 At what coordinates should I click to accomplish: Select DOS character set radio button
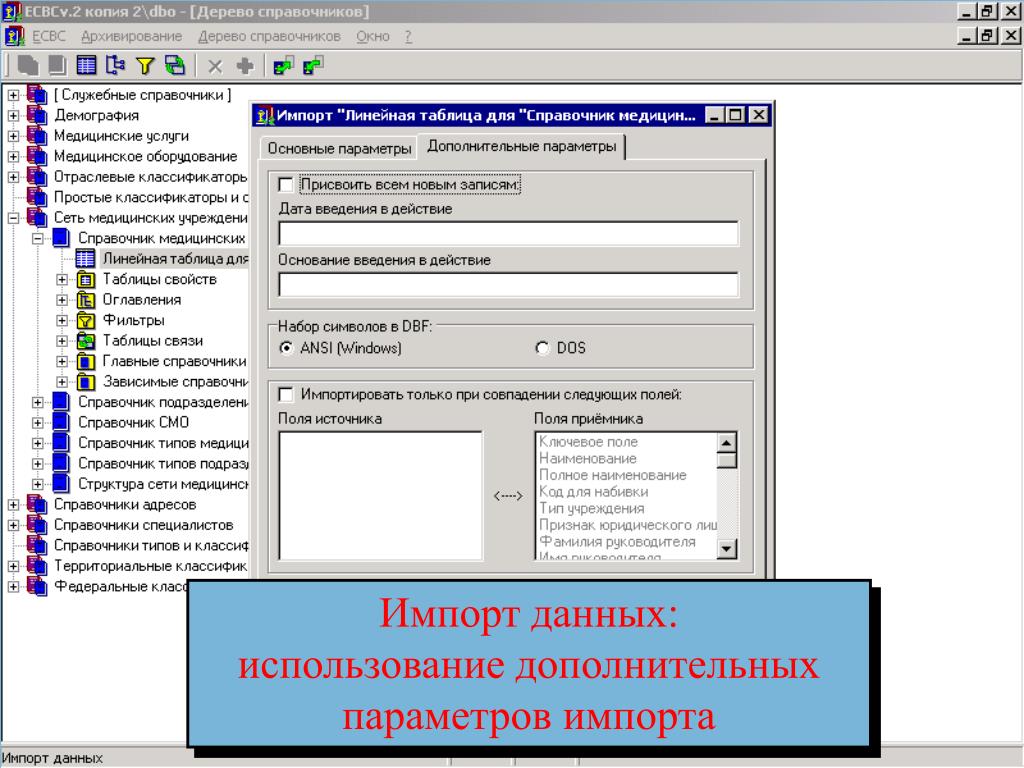coord(542,348)
